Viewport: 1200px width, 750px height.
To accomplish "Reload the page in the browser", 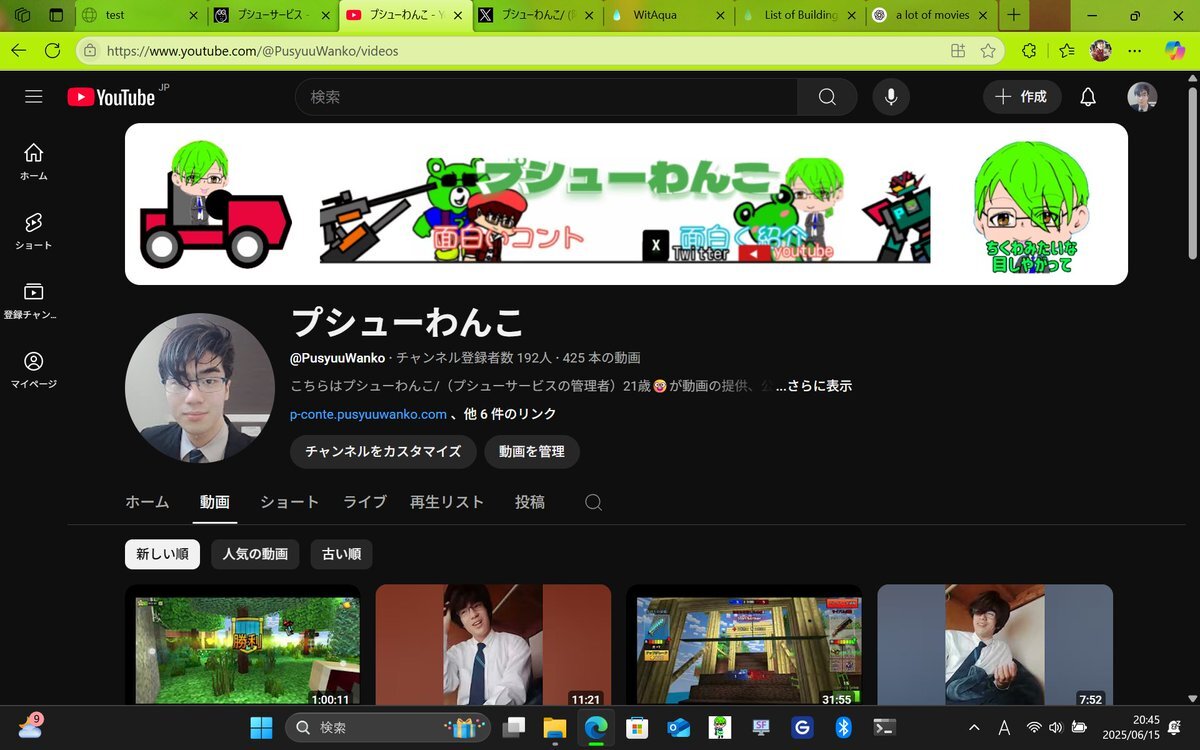I will [53, 50].
